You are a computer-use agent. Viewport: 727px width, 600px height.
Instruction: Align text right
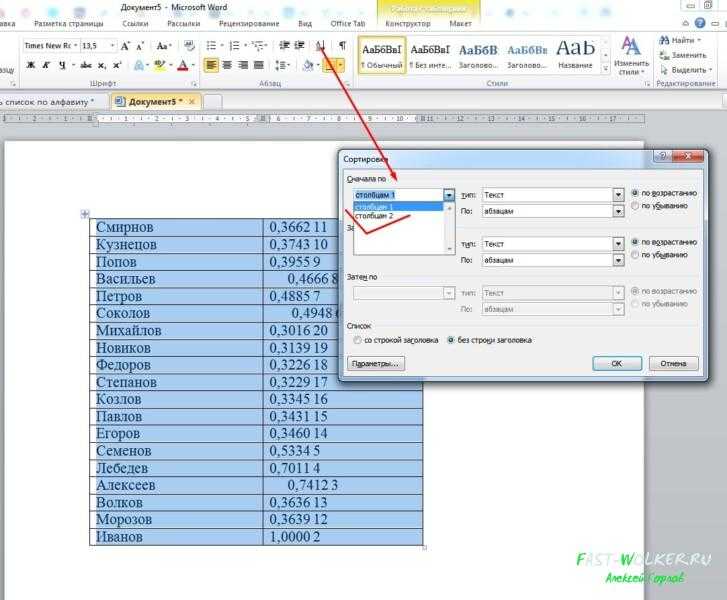[243, 65]
